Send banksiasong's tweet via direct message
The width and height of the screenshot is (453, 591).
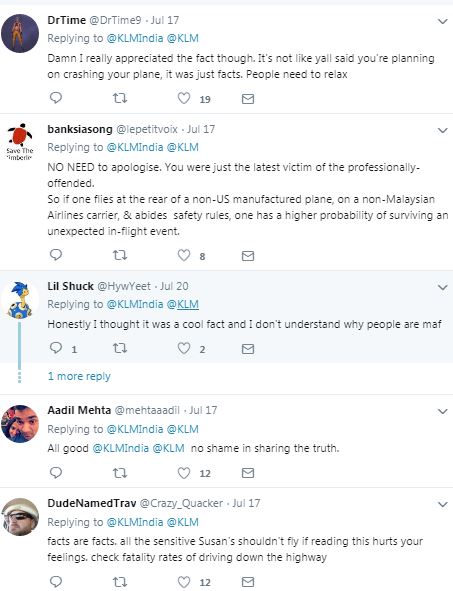pyautogui.click(x=248, y=256)
